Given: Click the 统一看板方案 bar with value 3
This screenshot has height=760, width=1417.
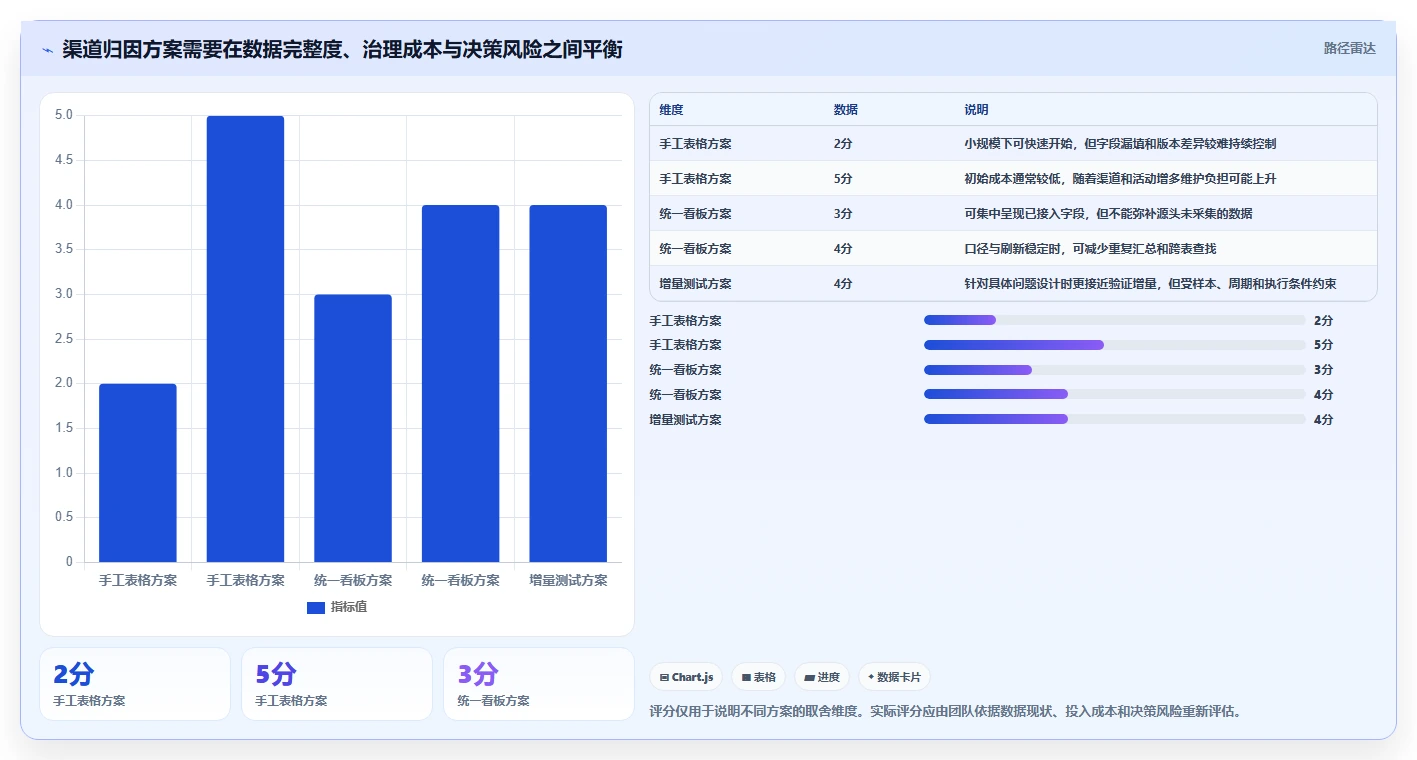Looking at the screenshot, I should [x=353, y=428].
